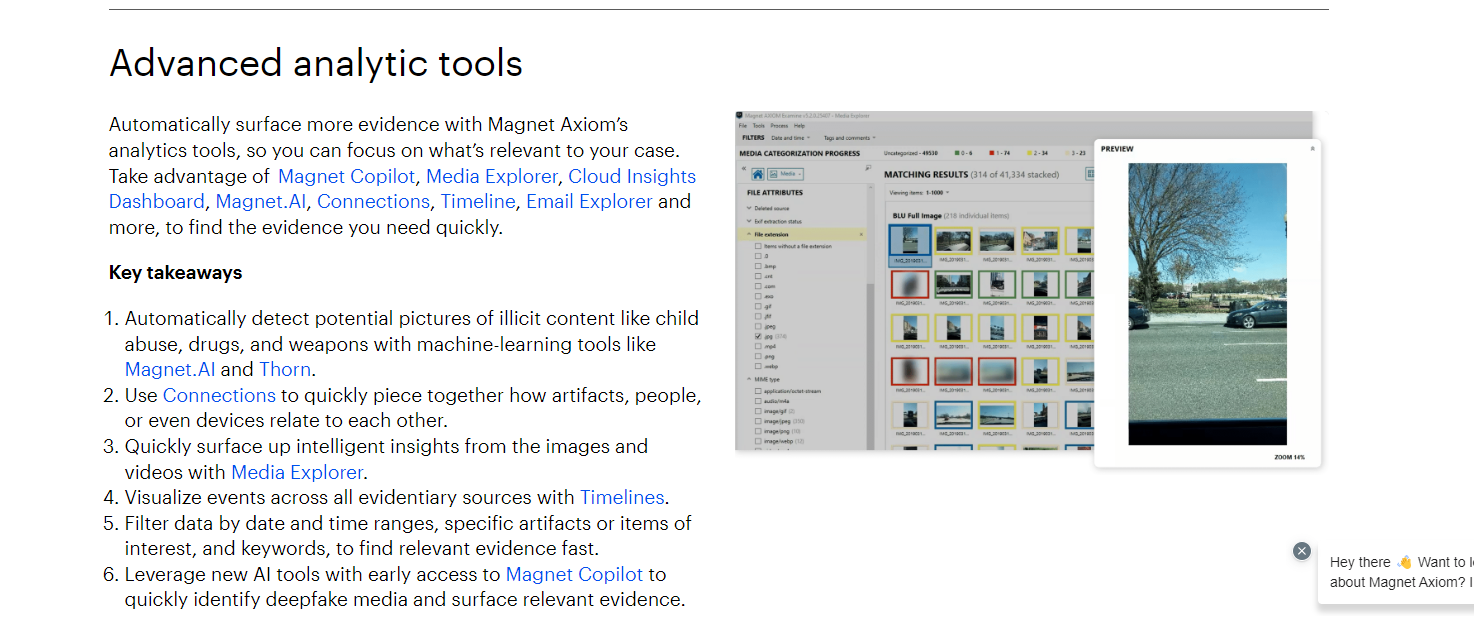
Task: Enable the image/jpeg MIME type checkbox
Action: point(757,421)
